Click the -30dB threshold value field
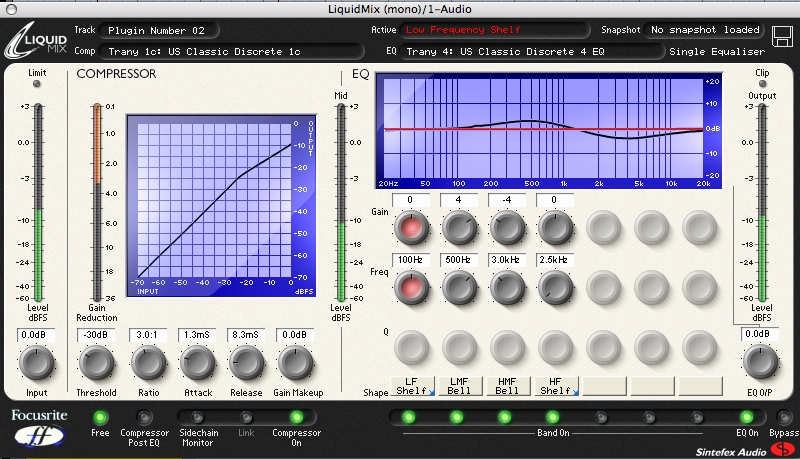Screen dimensions: 800x459 point(96,335)
